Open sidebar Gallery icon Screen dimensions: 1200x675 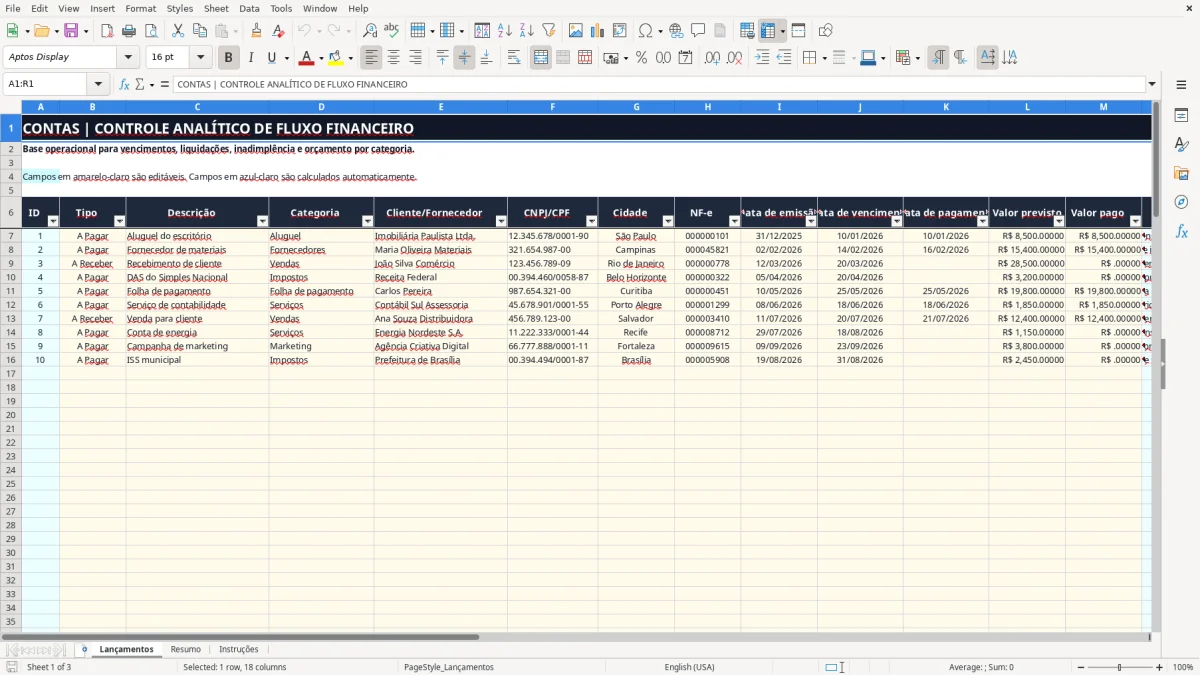click(x=1181, y=174)
